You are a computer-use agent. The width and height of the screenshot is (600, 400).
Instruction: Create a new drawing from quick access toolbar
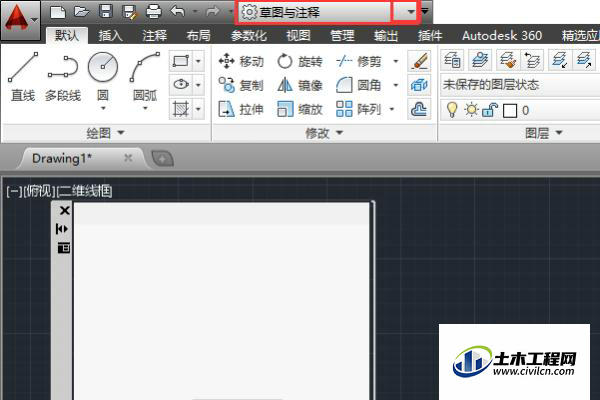58,12
